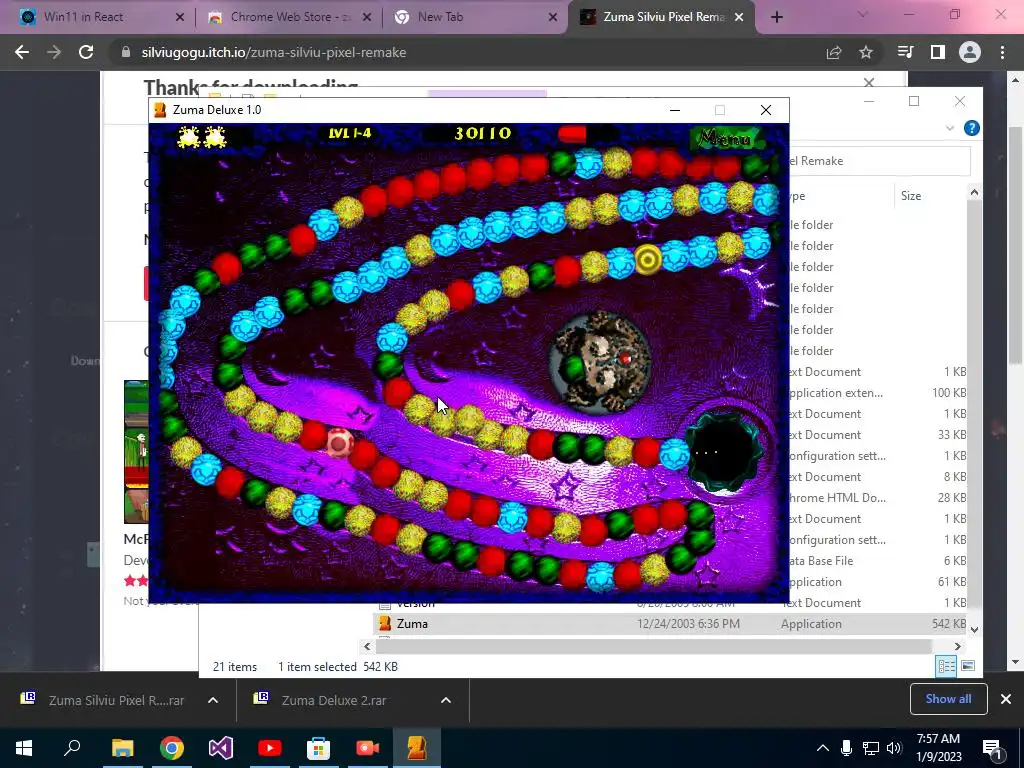Open Microsoft Store from taskbar

[x=319, y=748]
